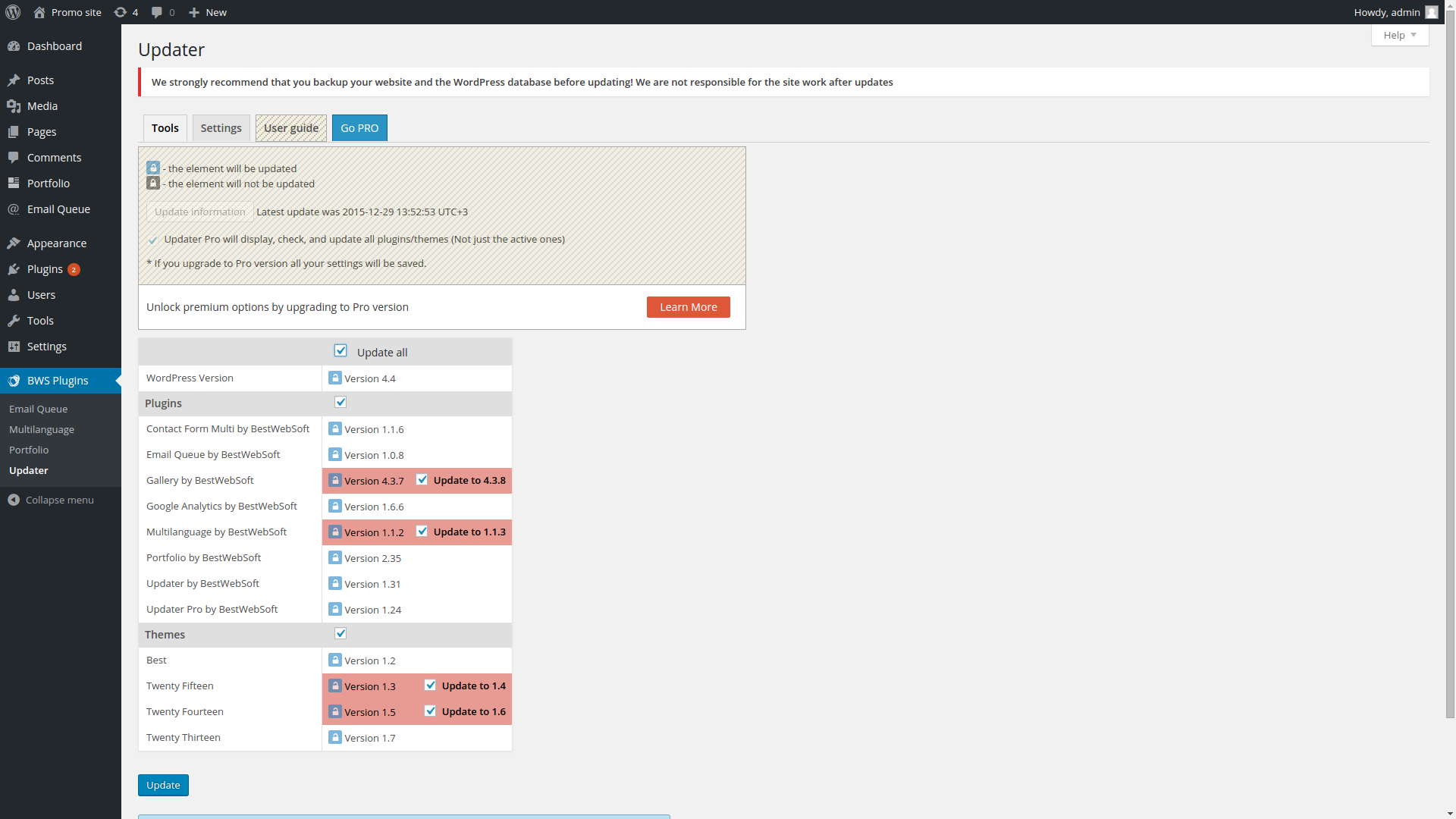Expand the Help dropdown panel
Viewport: 1456px width, 819px height.
click(x=1399, y=35)
